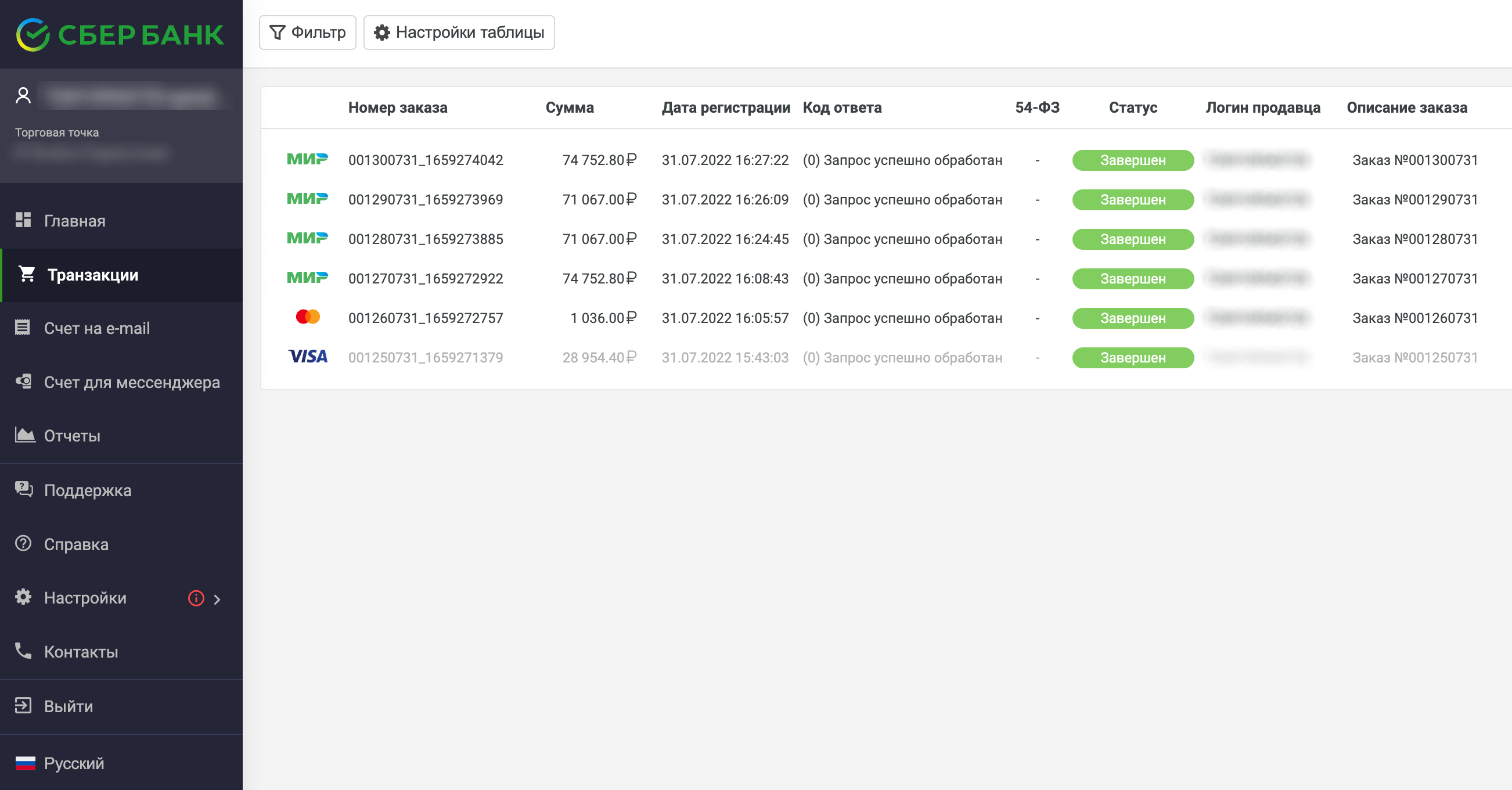Open Настройки таблицы button
Screen dimensions: 1512x790
click(459, 33)
